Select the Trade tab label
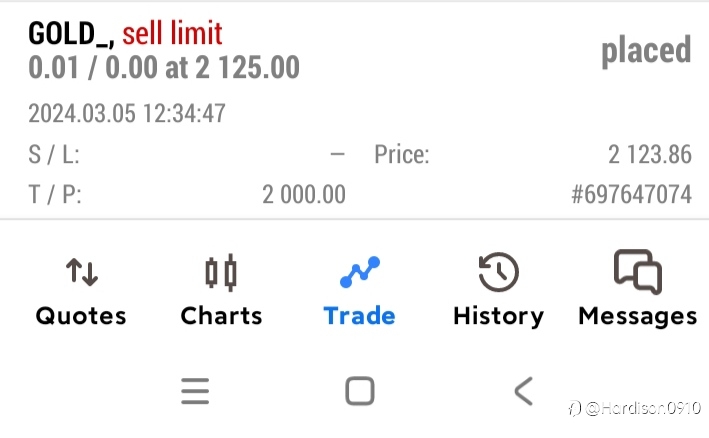 [359, 316]
